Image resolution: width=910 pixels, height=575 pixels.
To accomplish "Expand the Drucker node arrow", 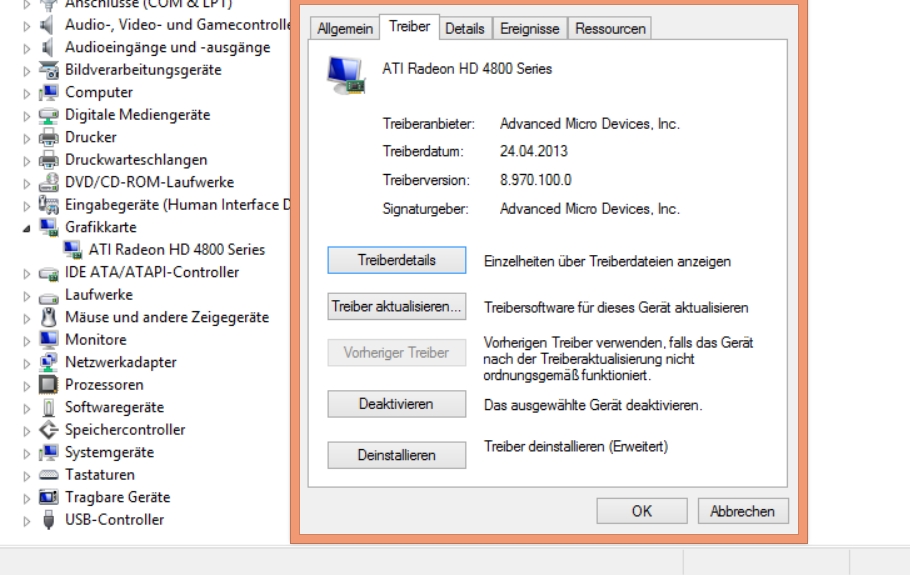I will click(x=26, y=139).
